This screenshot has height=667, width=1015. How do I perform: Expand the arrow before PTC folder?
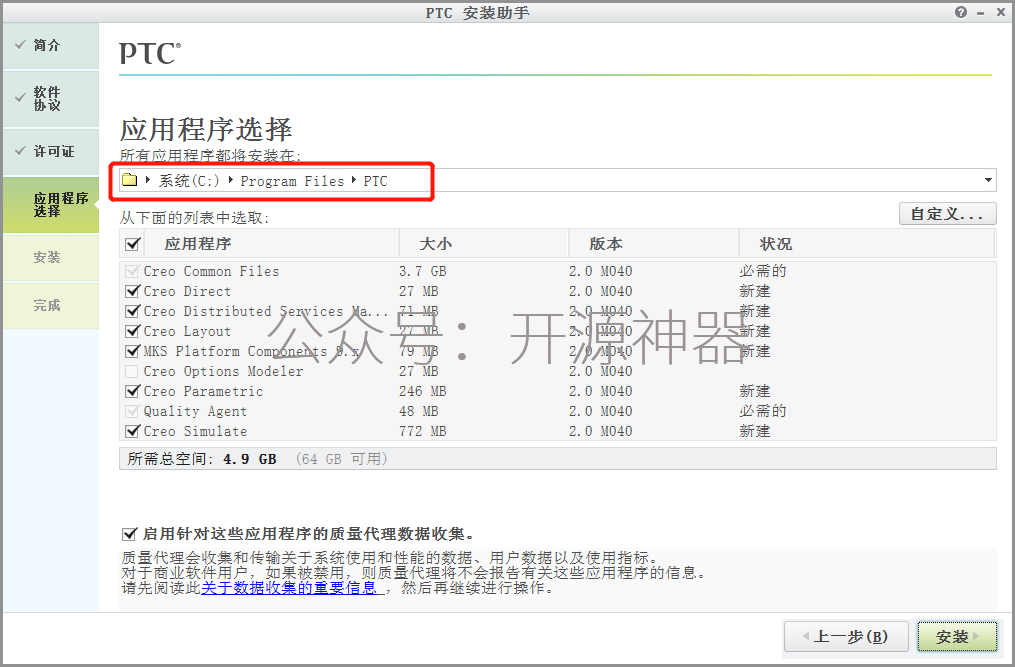pyautogui.click(x=353, y=180)
